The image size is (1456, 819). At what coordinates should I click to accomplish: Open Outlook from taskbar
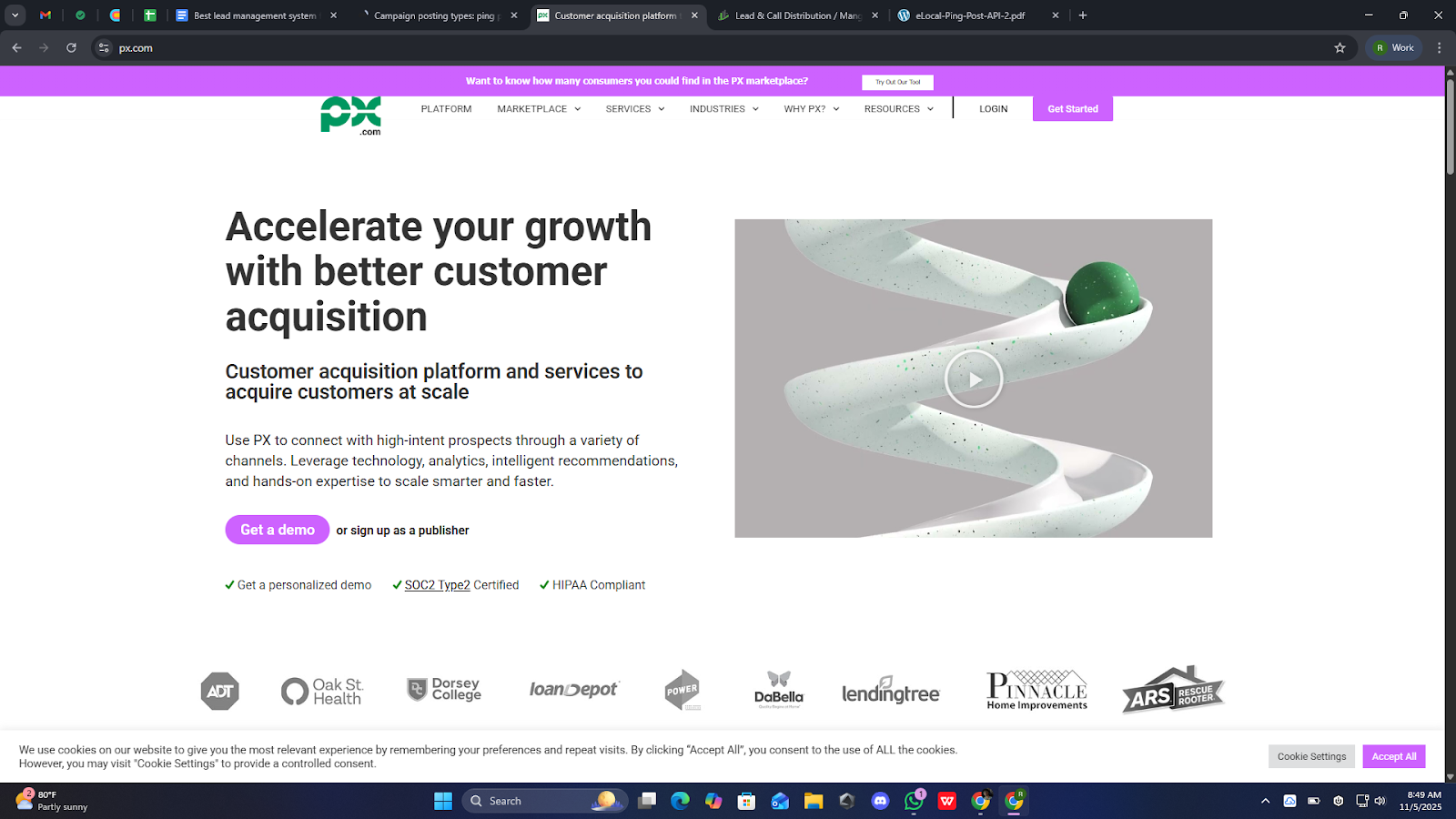click(x=780, y=801)
